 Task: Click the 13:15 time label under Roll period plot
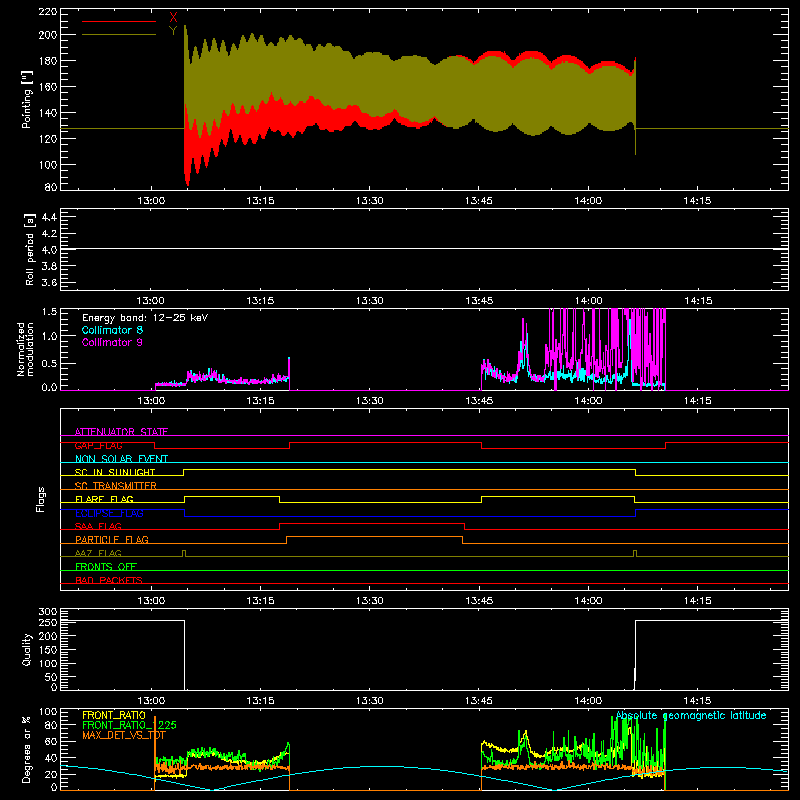260,301
